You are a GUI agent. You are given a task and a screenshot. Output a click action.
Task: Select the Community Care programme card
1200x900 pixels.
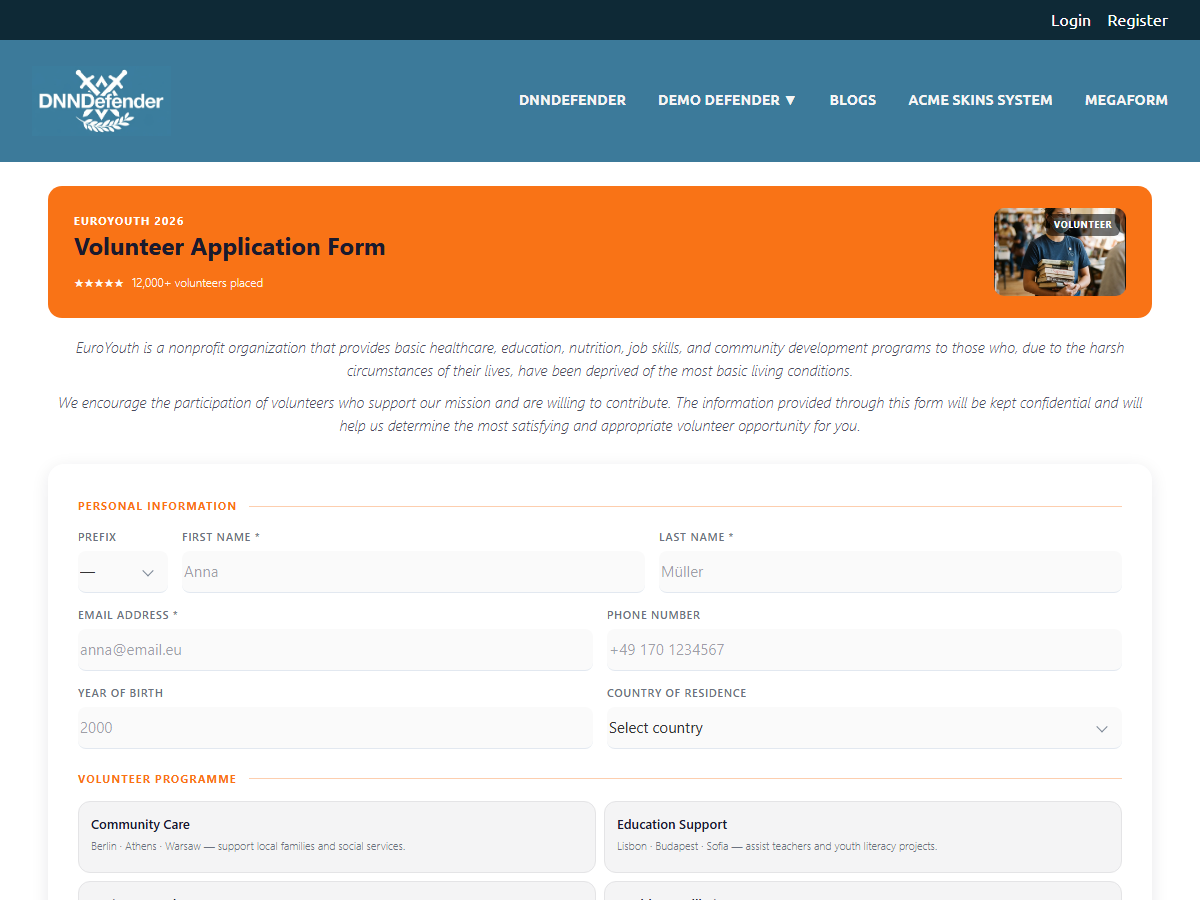(337, 837)
